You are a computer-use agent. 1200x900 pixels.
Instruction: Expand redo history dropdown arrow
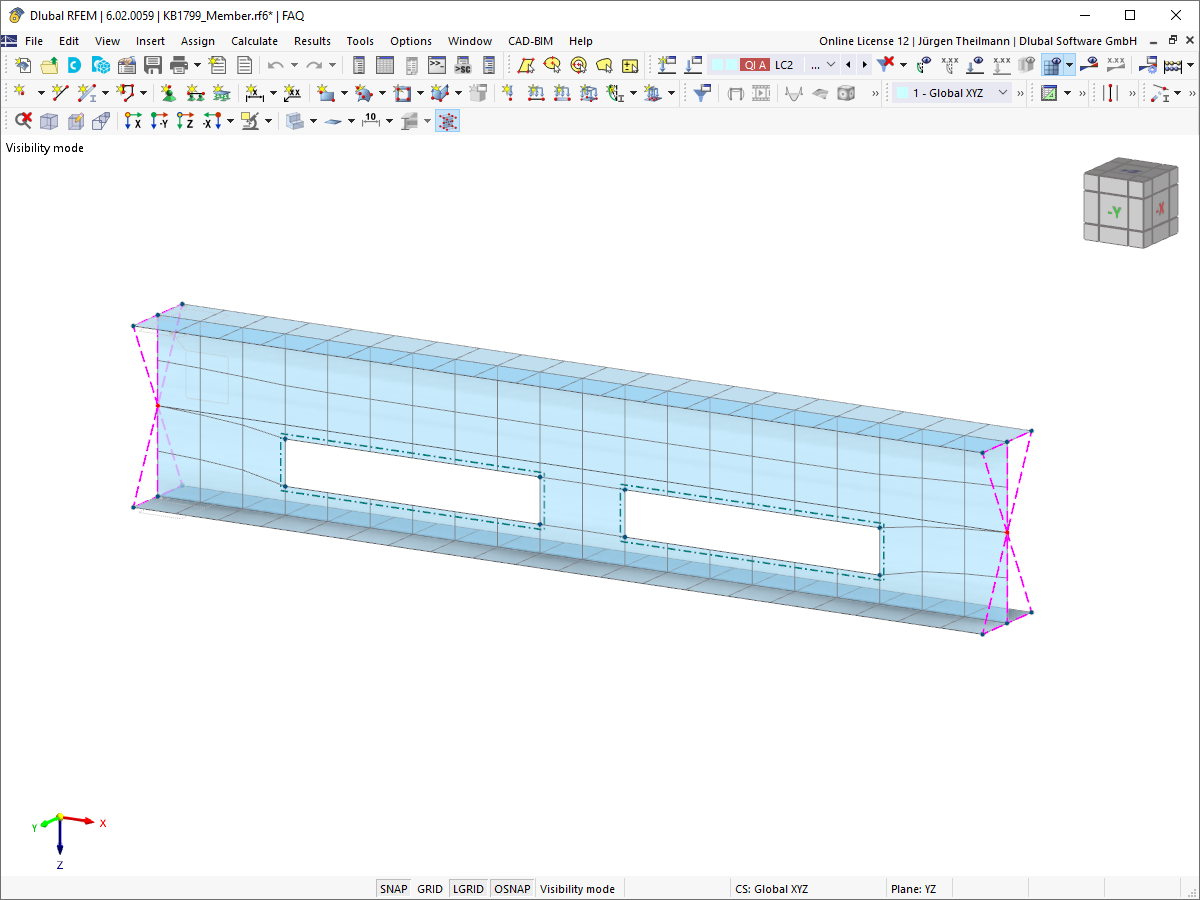coord(333,65)
